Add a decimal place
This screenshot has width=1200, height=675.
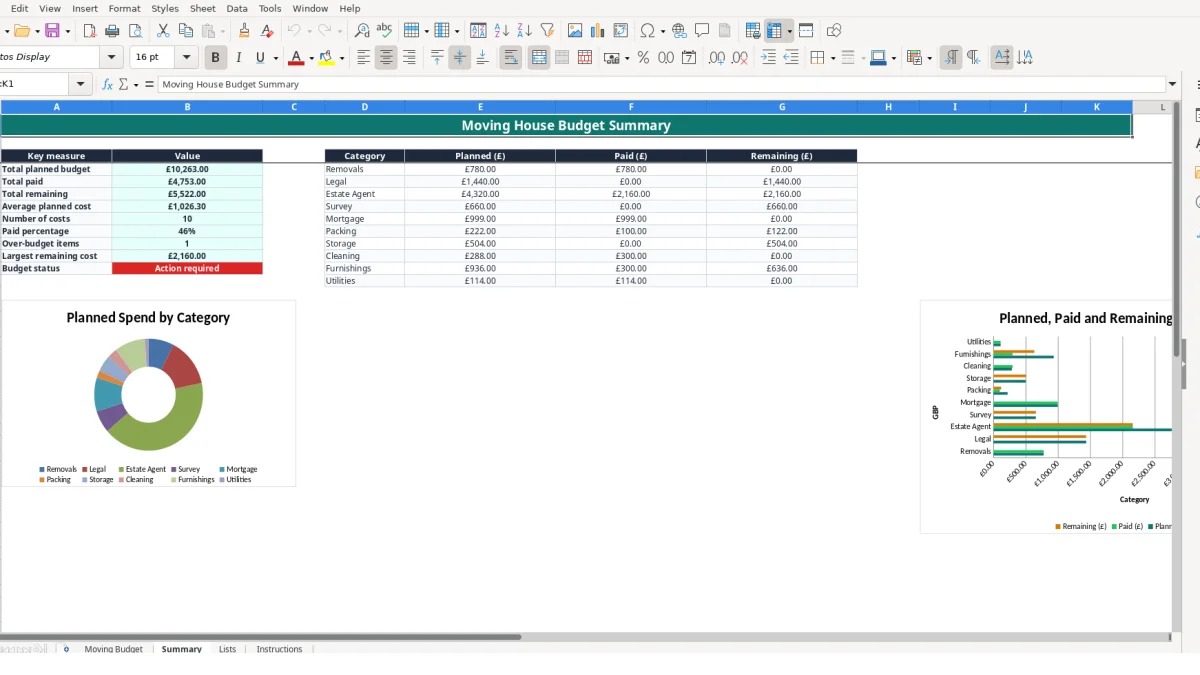tap(717, 58)
